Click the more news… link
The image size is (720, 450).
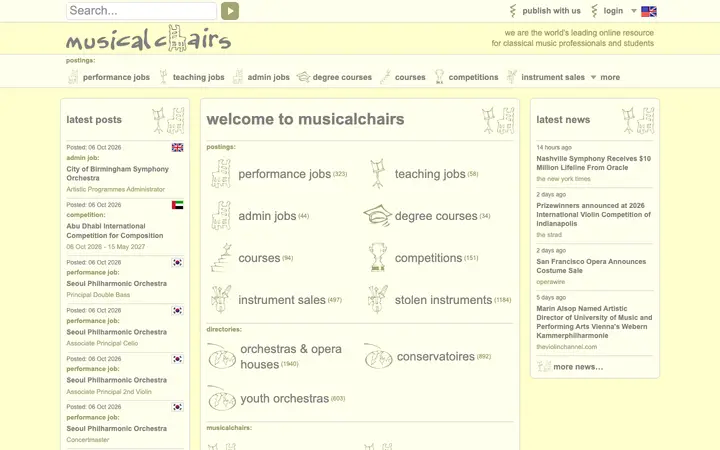click(578, 367)
